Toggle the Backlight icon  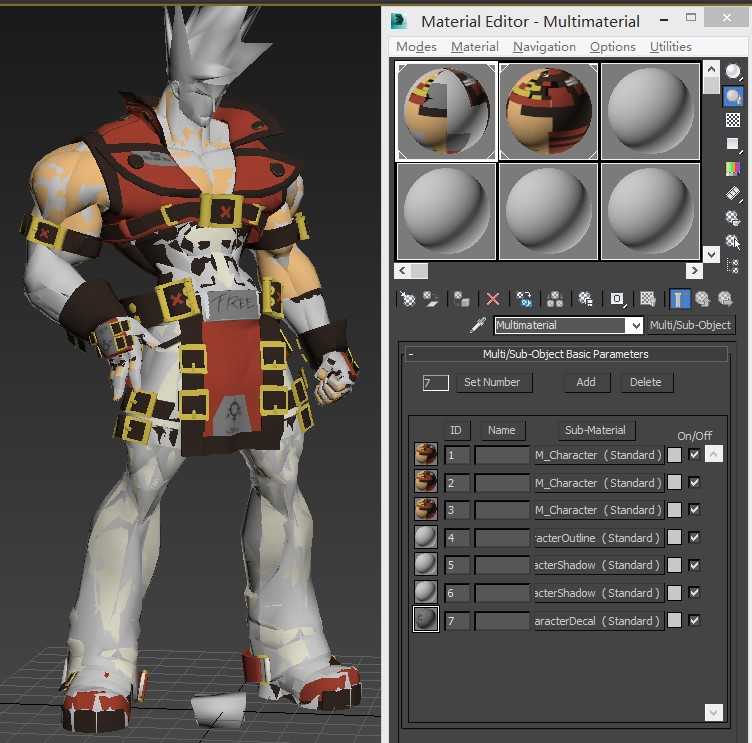[733, 96]
